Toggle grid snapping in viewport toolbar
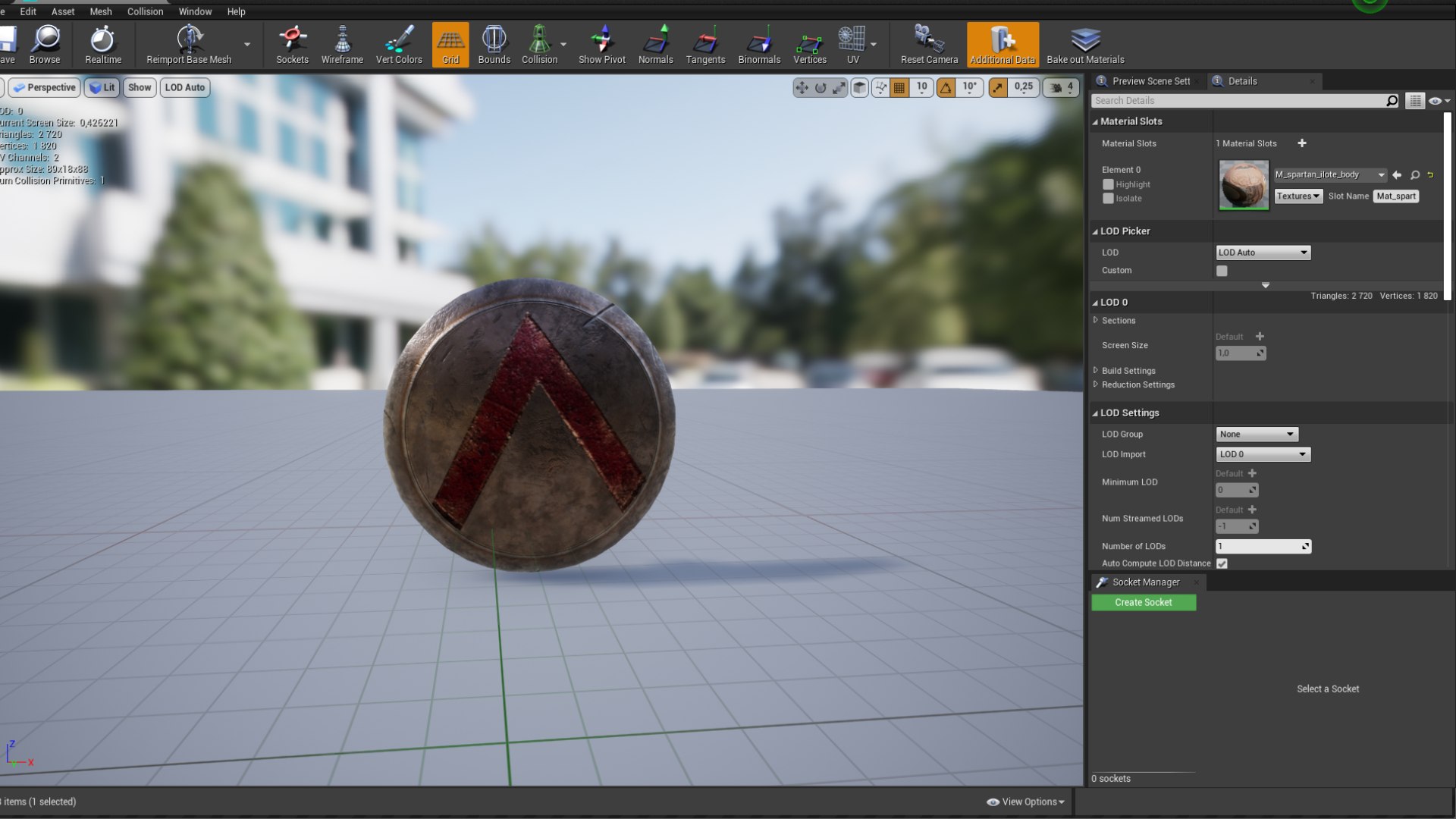The width and height of the screenshot is (1456, 819). tap(899, 88)
